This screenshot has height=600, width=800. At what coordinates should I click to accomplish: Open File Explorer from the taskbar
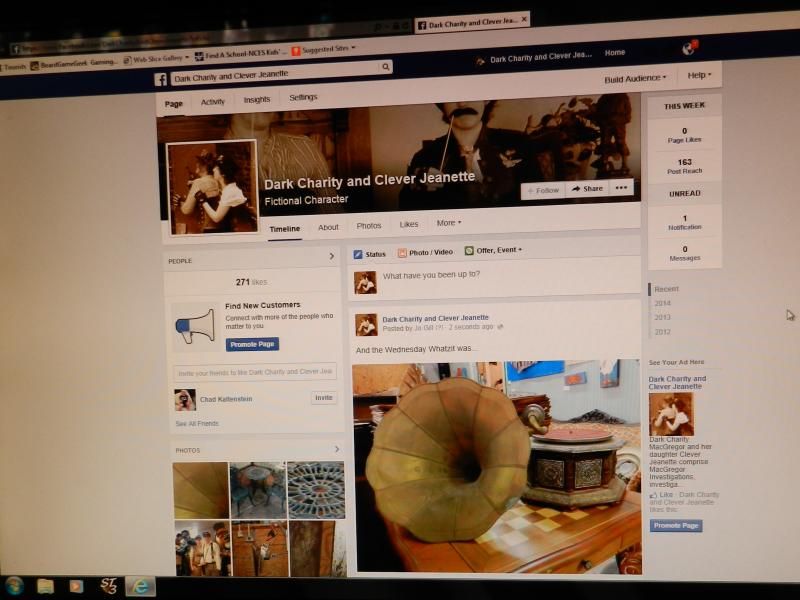tap(45, 586)
